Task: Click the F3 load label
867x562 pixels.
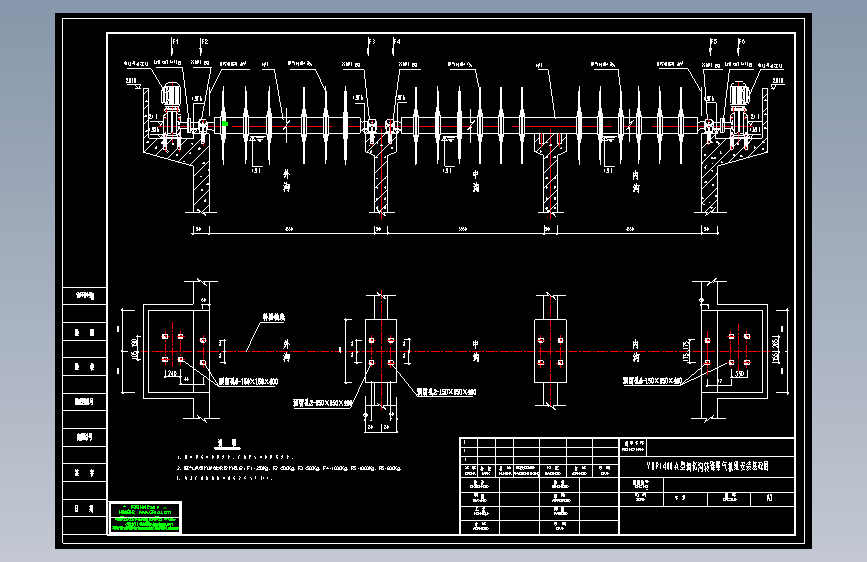Action: click(371, 41)
